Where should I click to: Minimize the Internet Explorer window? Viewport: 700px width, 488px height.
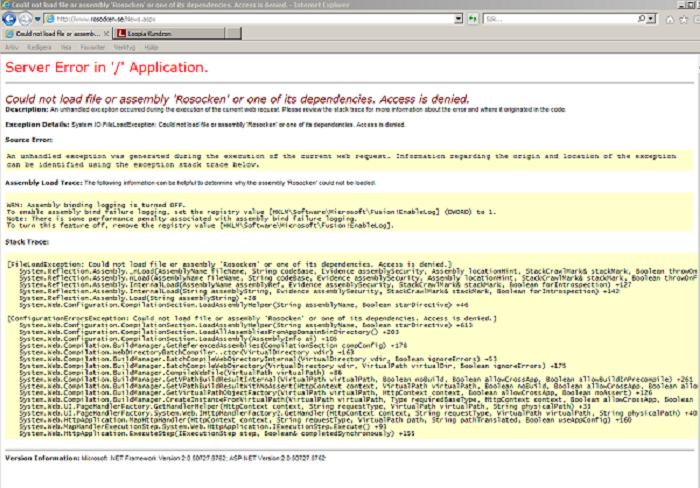pos(681,5)
